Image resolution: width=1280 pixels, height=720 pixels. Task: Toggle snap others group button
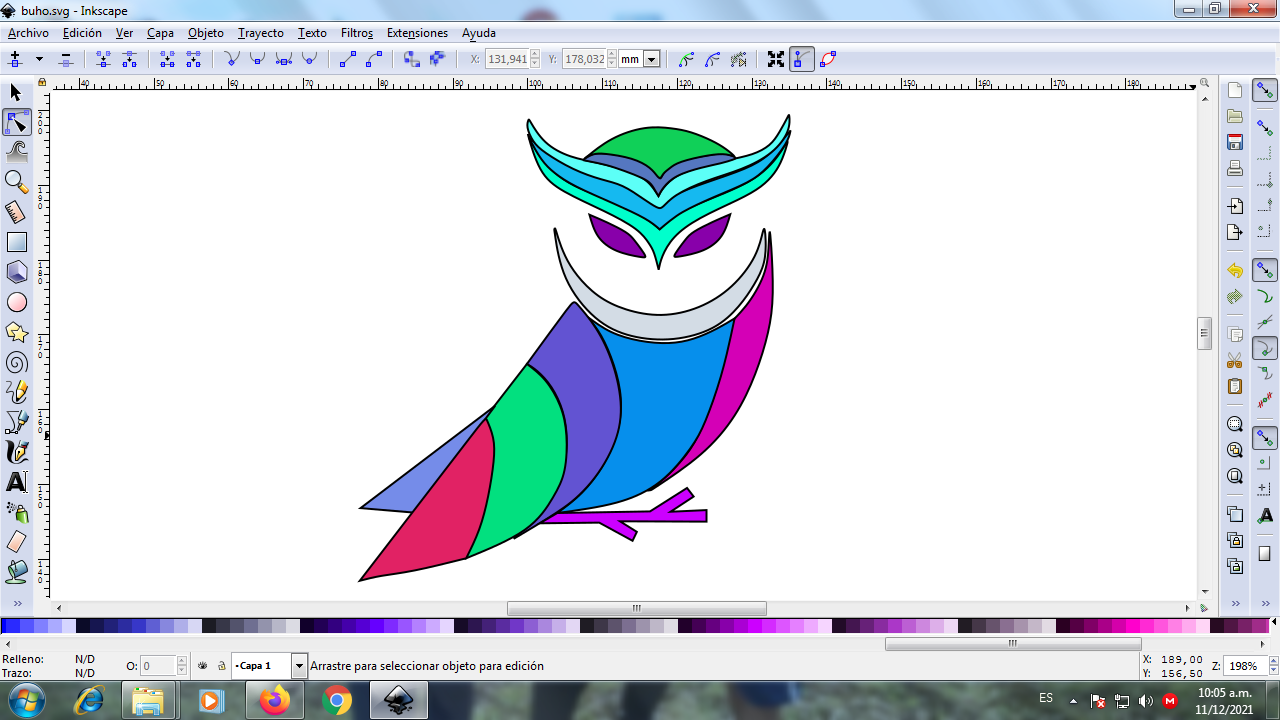coord(1265,438)
